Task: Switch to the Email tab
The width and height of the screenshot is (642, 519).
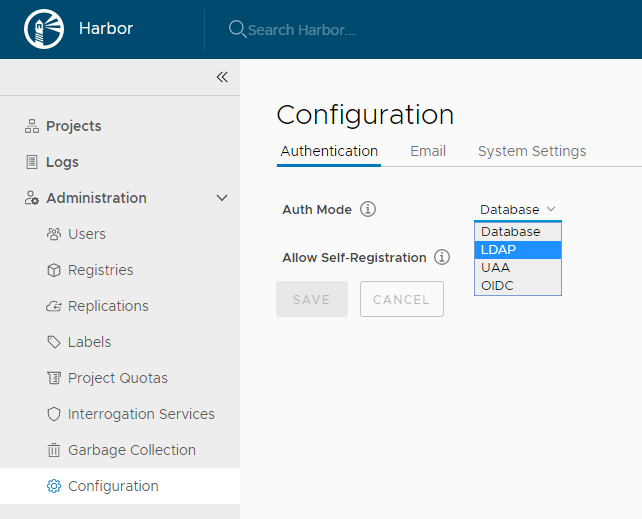Action: [x=428, y=151]
